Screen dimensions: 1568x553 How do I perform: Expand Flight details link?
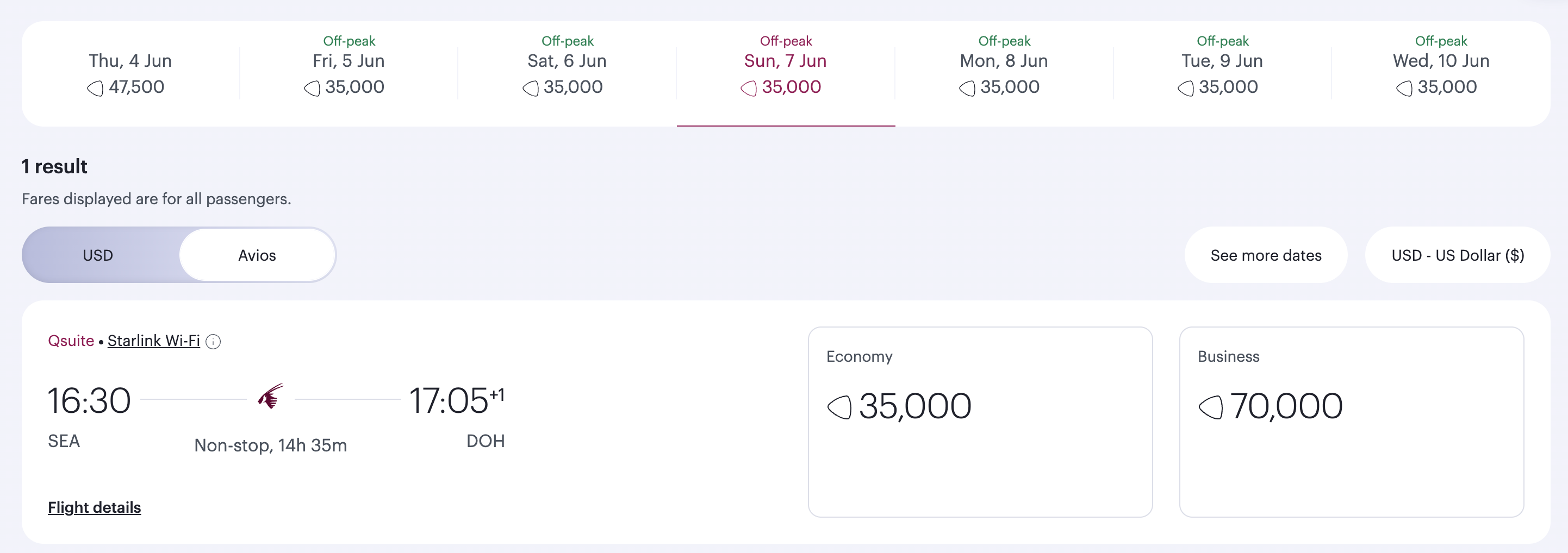tap(95, 507)
